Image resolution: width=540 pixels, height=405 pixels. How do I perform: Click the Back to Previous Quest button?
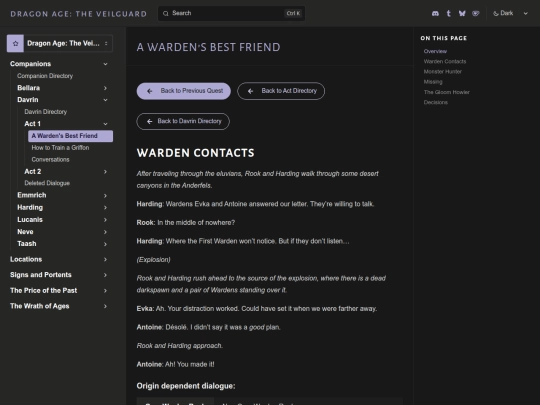(x=184, y=91)
